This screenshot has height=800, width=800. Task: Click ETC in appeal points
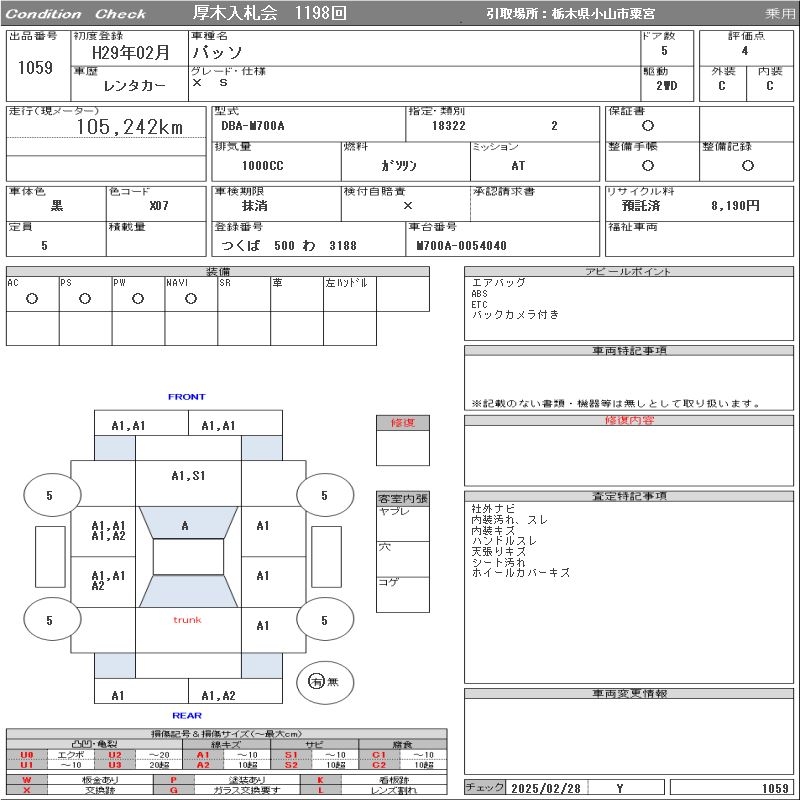(x=479, y=305)
